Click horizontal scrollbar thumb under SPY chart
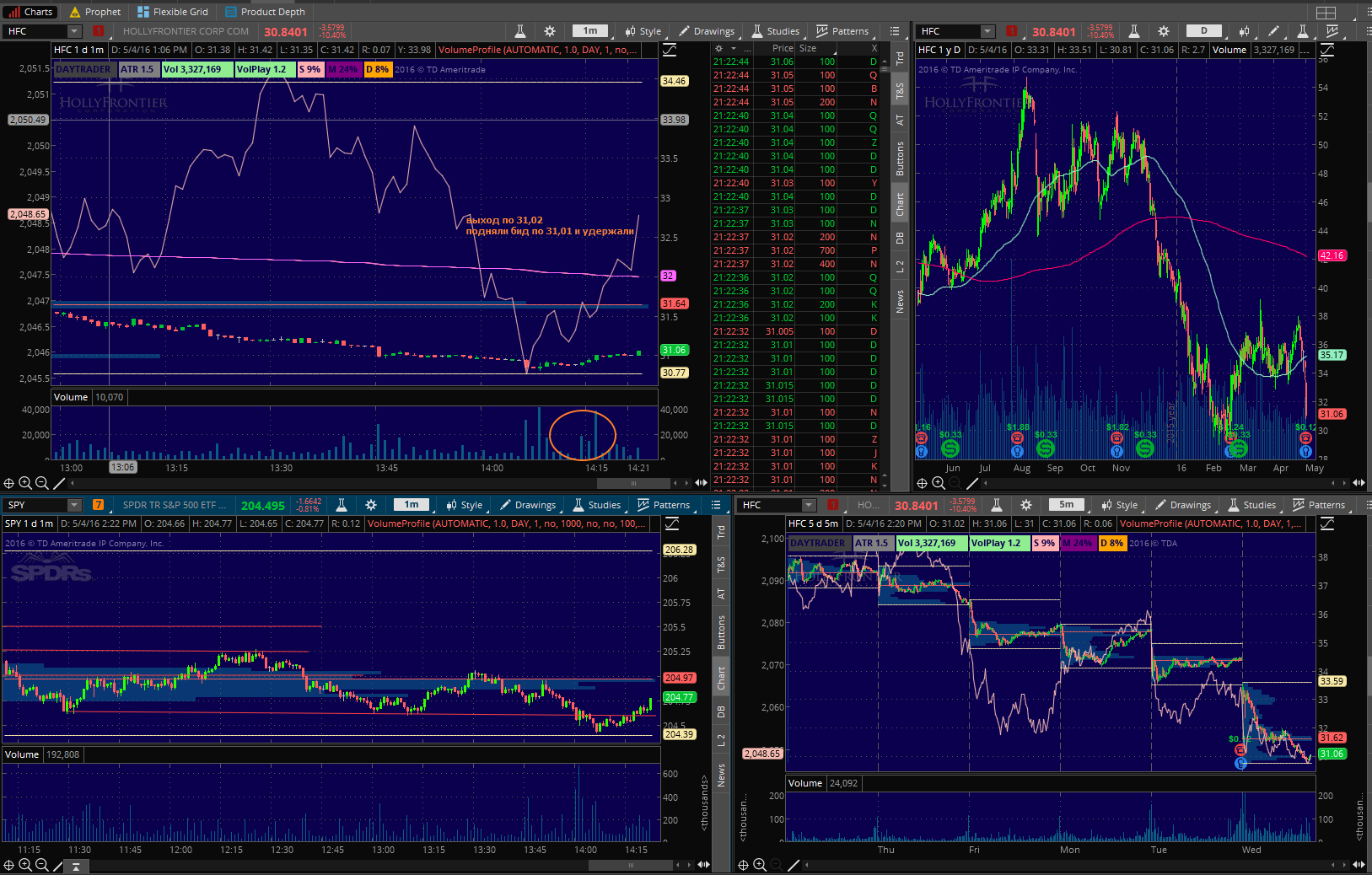Screen dimensions: 1372x875 (x=630, y=865)
